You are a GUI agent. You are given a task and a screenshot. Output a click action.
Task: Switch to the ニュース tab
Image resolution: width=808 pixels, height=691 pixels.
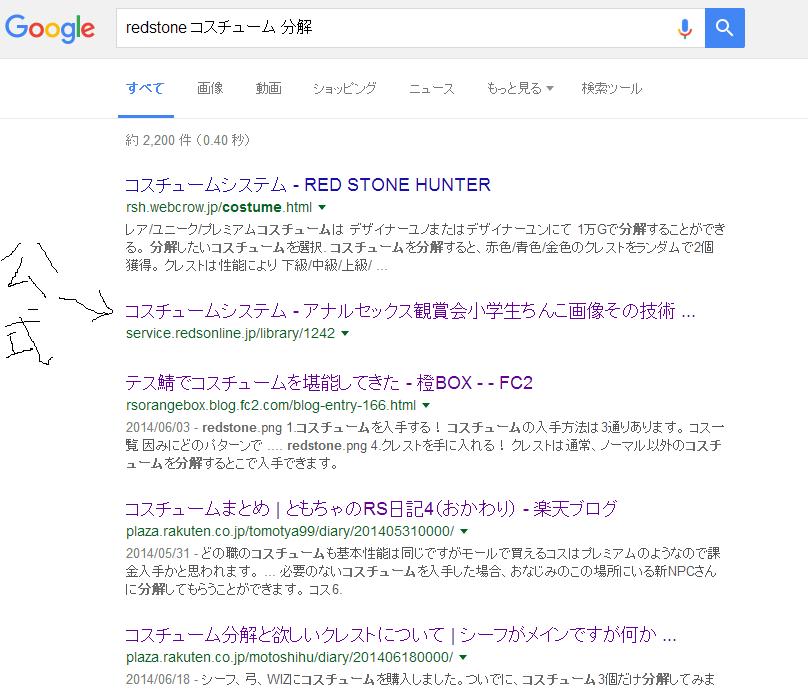point(432,88)
